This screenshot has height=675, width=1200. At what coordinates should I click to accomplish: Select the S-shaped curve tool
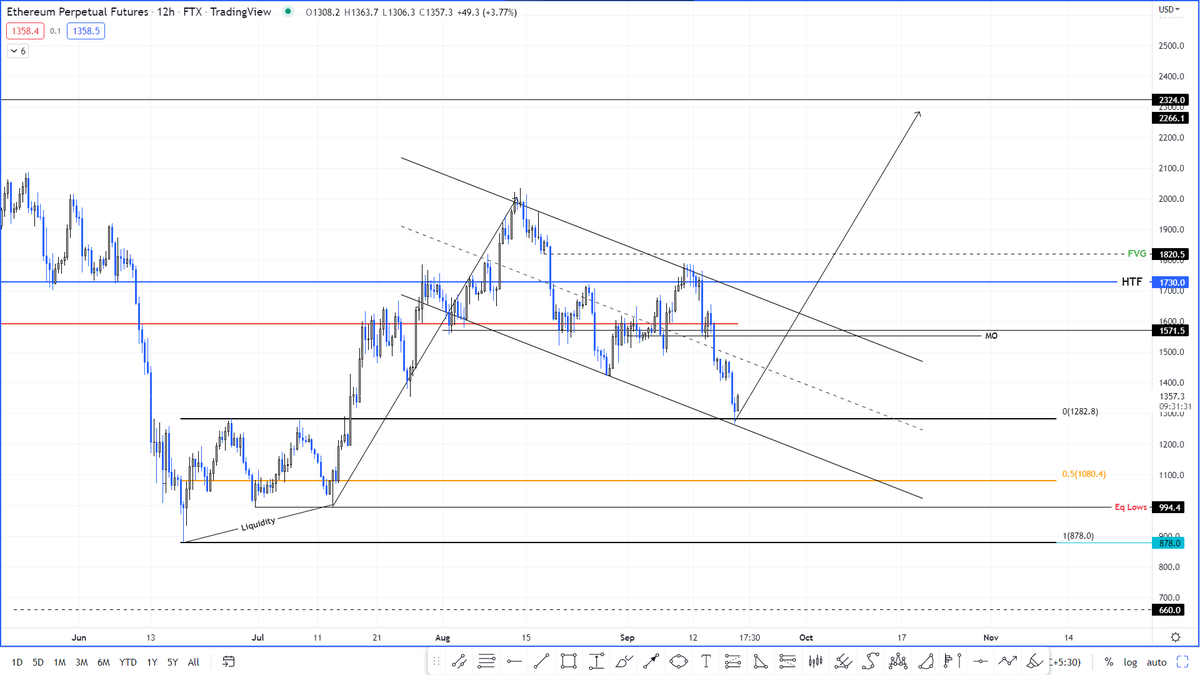871,661
